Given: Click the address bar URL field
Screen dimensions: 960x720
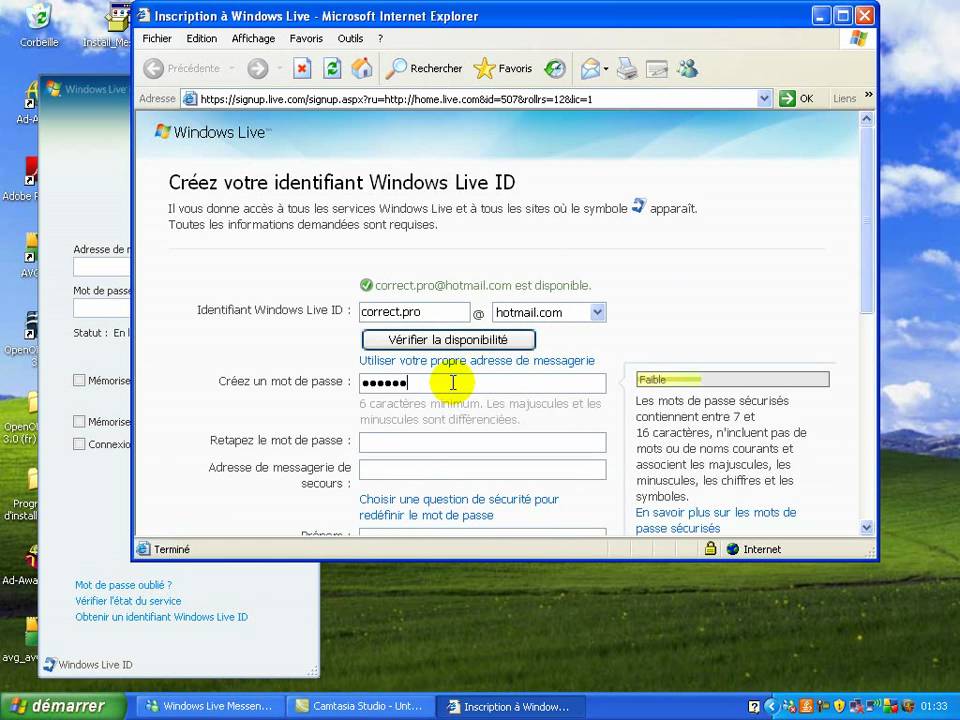Looking at the screenshot, I should (x=478, y=99).
